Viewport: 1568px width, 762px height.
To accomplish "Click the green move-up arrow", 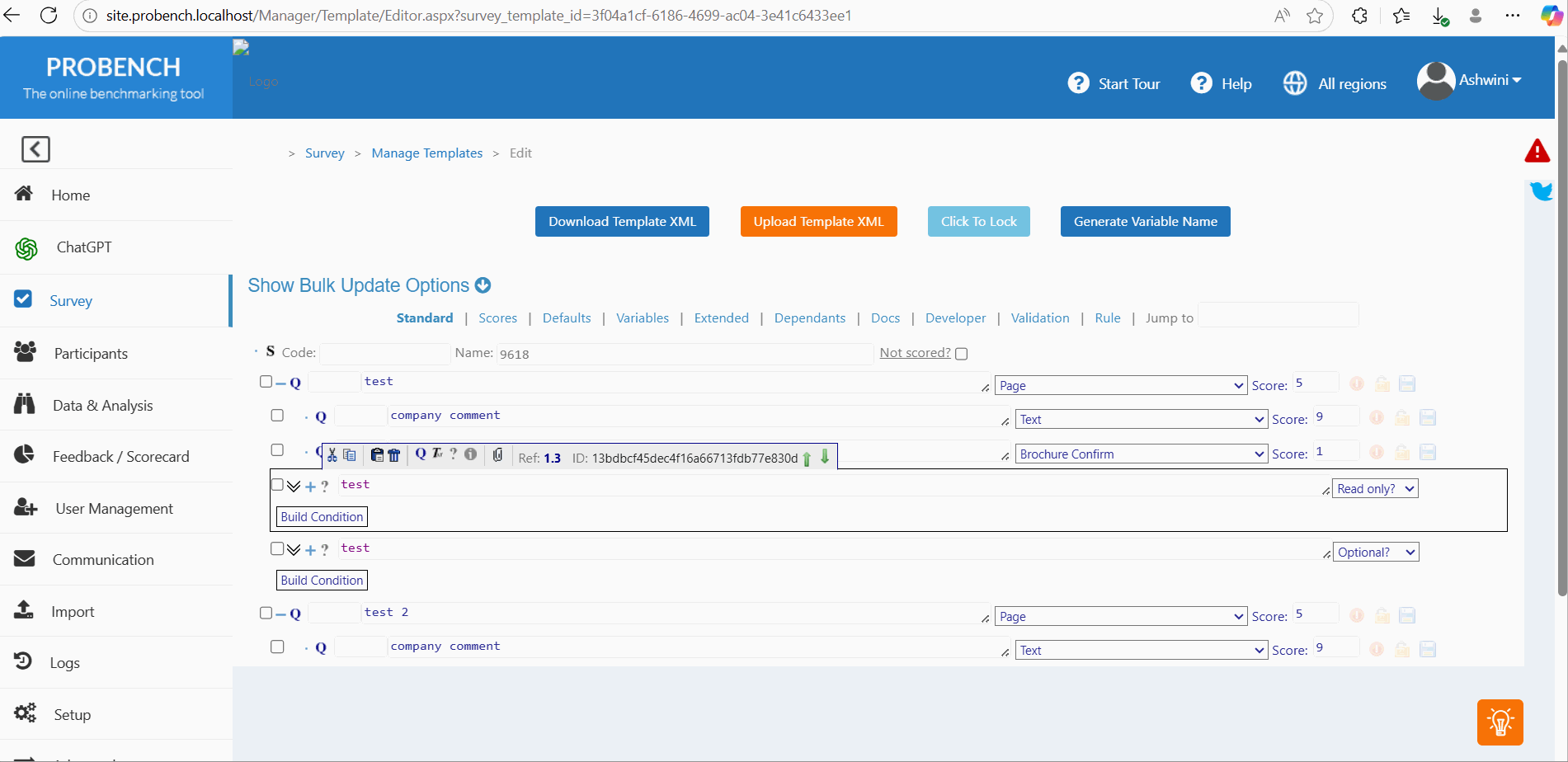I will click(x=807, y=459).
